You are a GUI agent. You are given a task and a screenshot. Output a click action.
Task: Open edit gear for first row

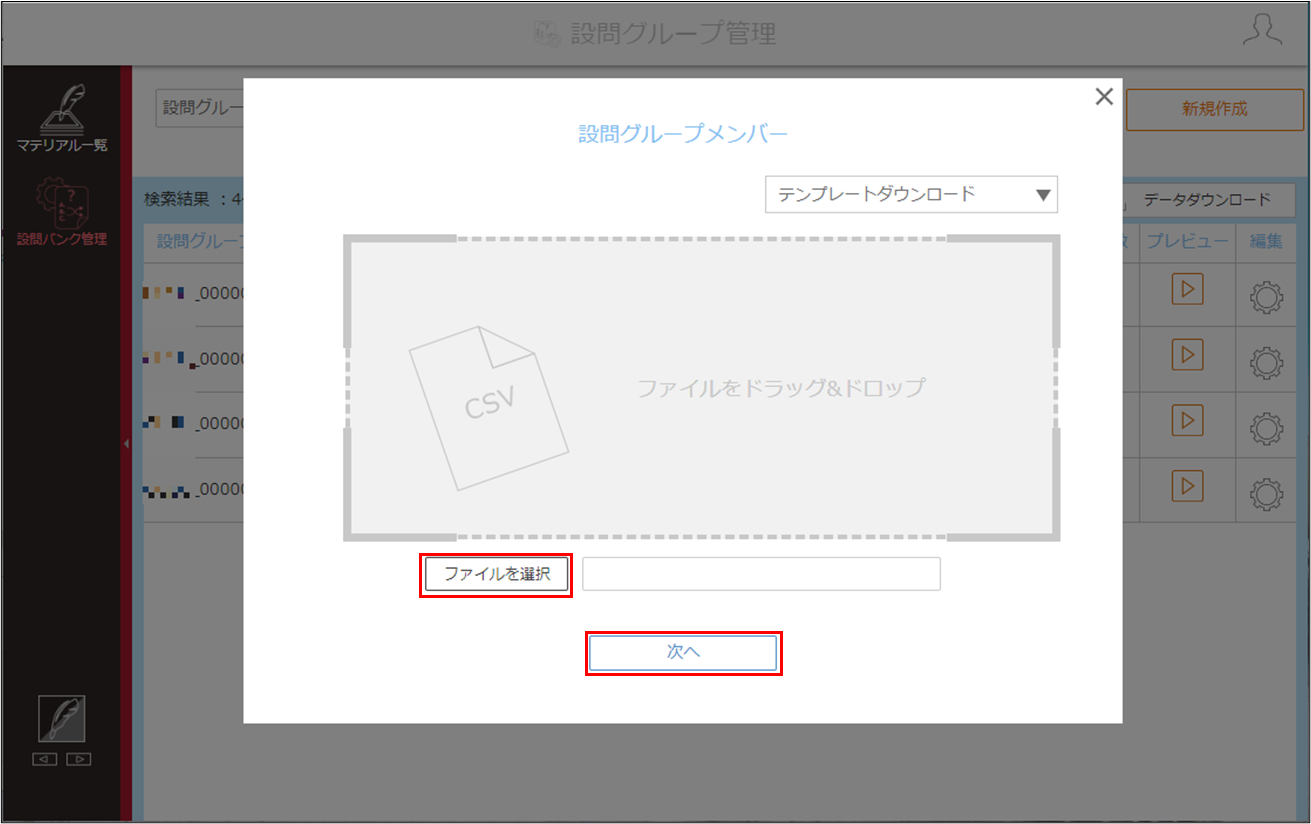[x=1267, y=298]
